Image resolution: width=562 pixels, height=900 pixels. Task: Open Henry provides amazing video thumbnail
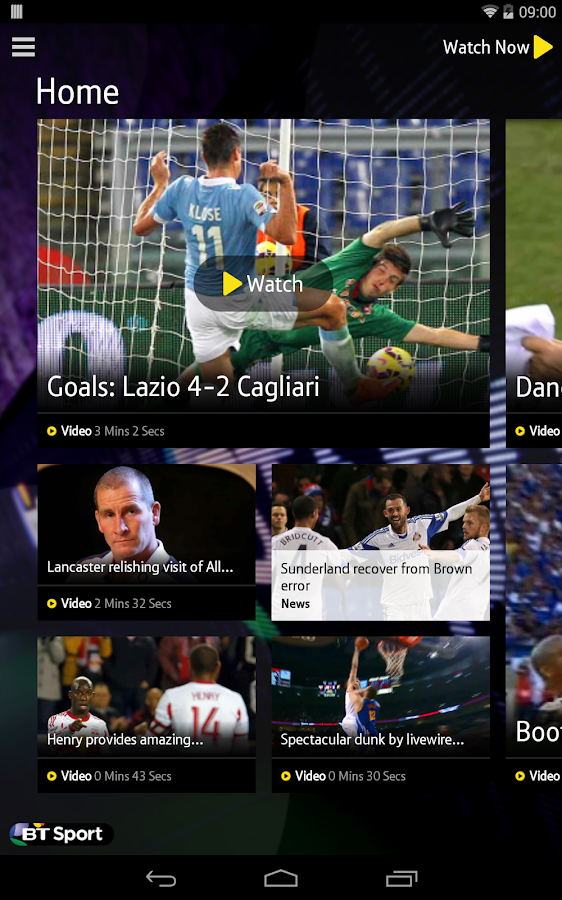(x=146, y=697)
